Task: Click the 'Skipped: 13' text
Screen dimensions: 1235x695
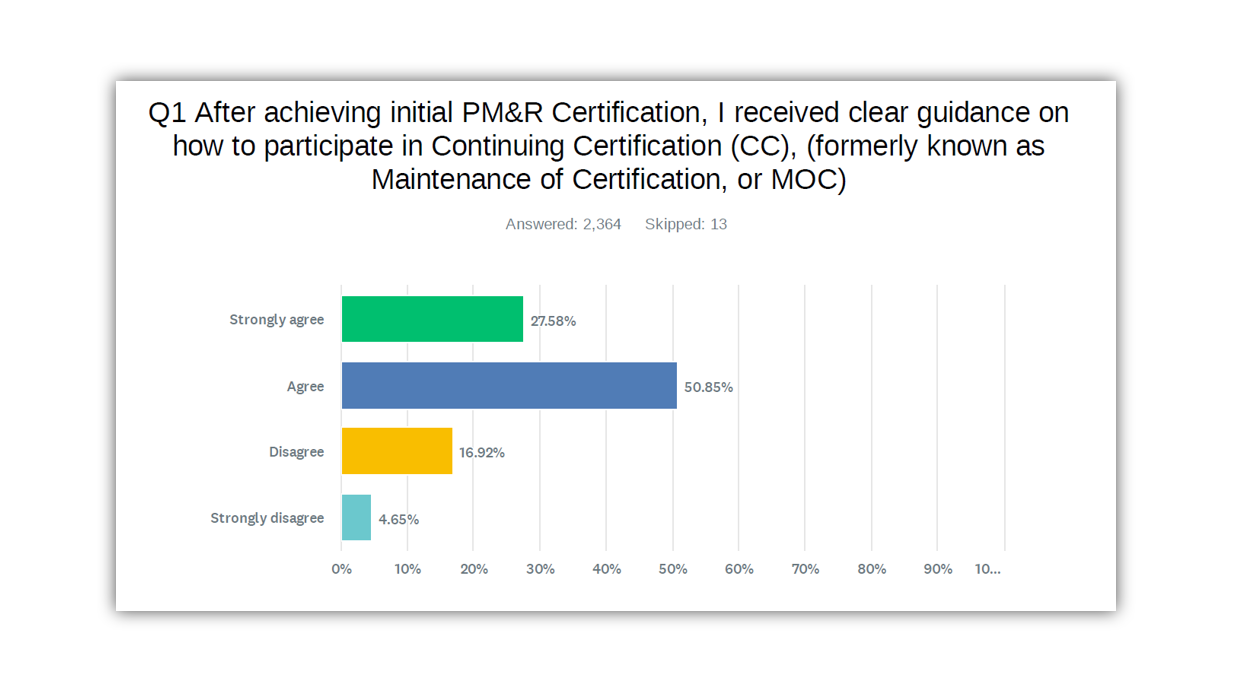Action: [686, 224]
